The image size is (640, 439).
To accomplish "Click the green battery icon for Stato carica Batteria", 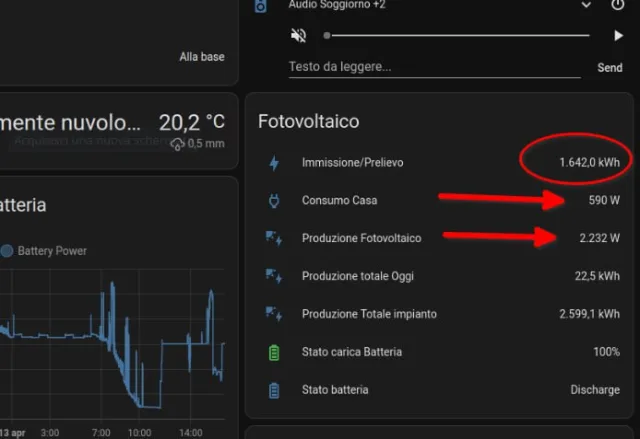I will pos(274,352).
